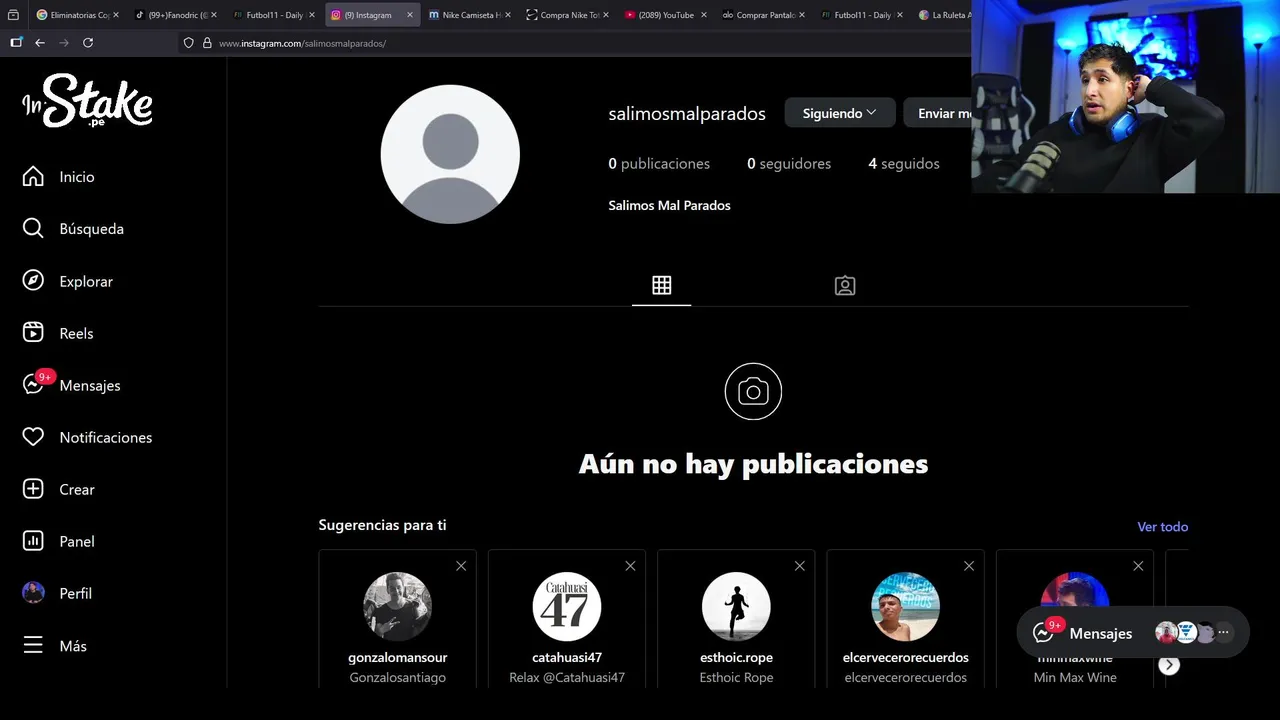Expand the Siguiendo dropdown button

(x=839, y=113)
